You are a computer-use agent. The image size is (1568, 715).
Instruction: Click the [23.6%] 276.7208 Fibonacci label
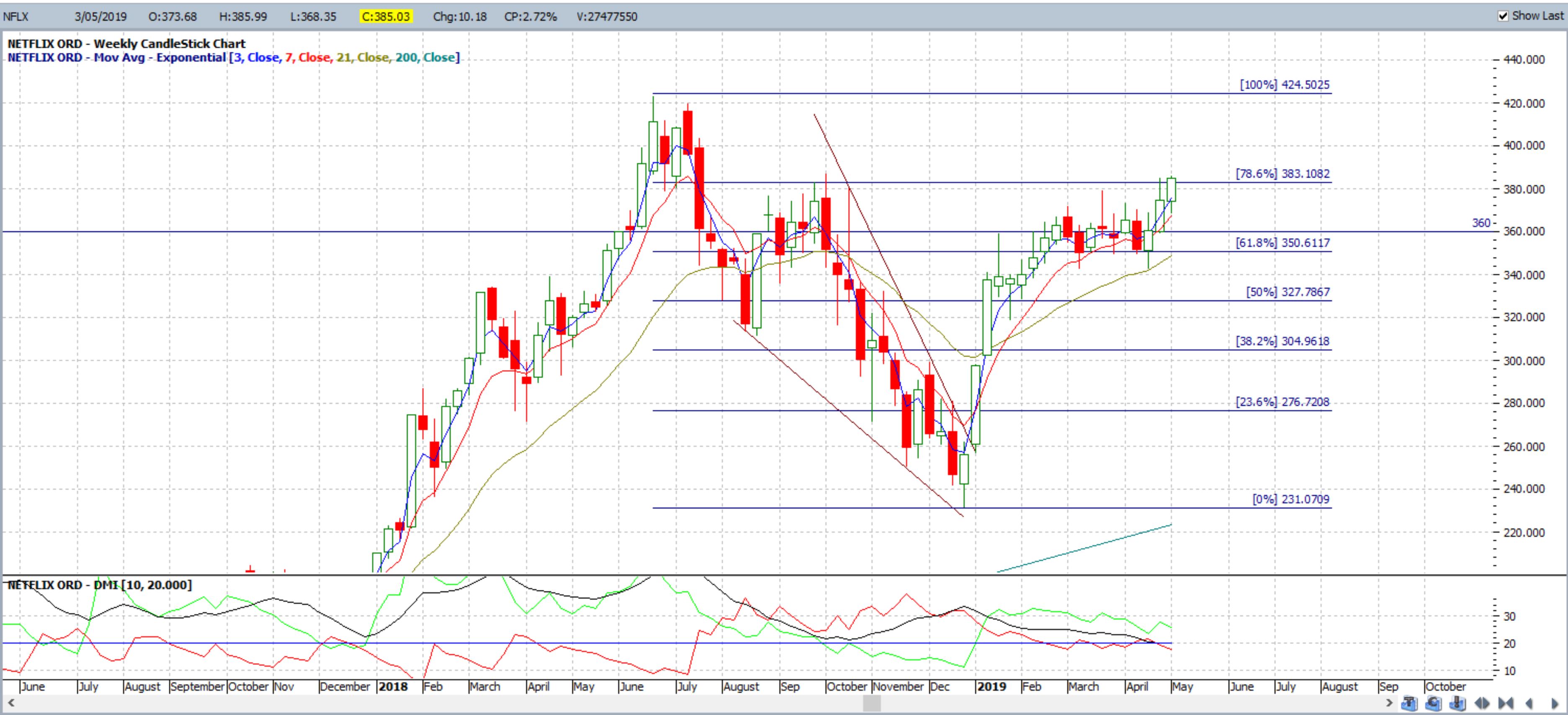point(1282,402)
